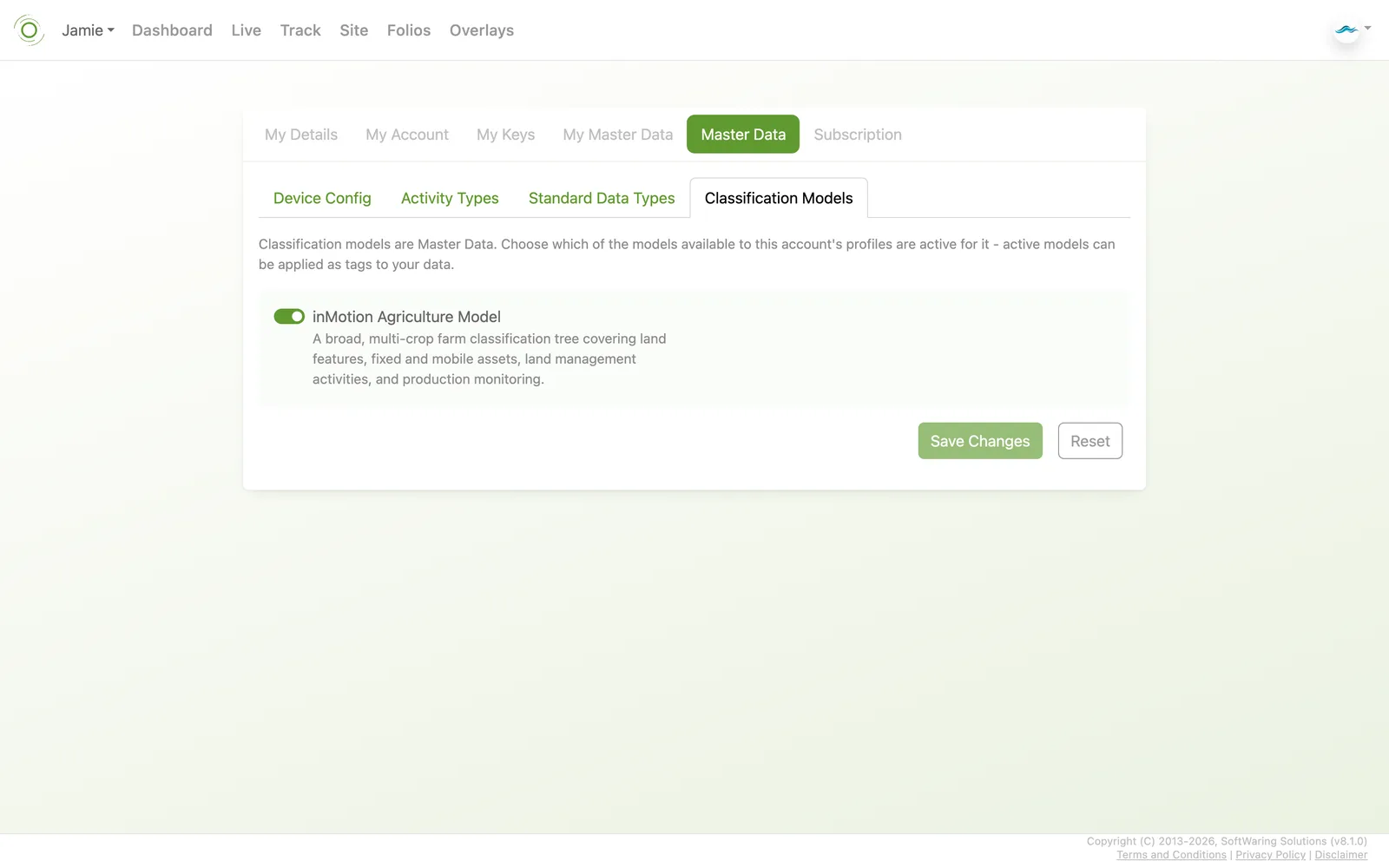Image resolution: width=1389 pixels, height=868 pixels.
Task: Select the Classification Models sub-tab
Action: click(x=779, y=198)
